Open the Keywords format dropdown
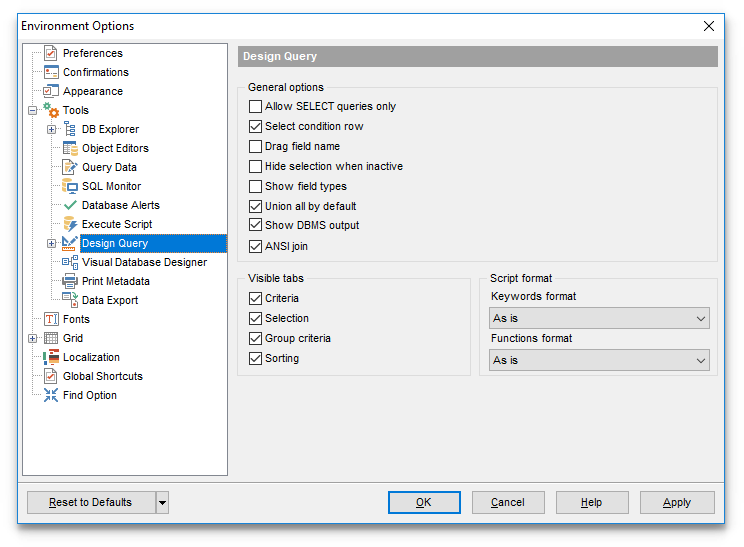The image size is (744, 547). point(599,318)
